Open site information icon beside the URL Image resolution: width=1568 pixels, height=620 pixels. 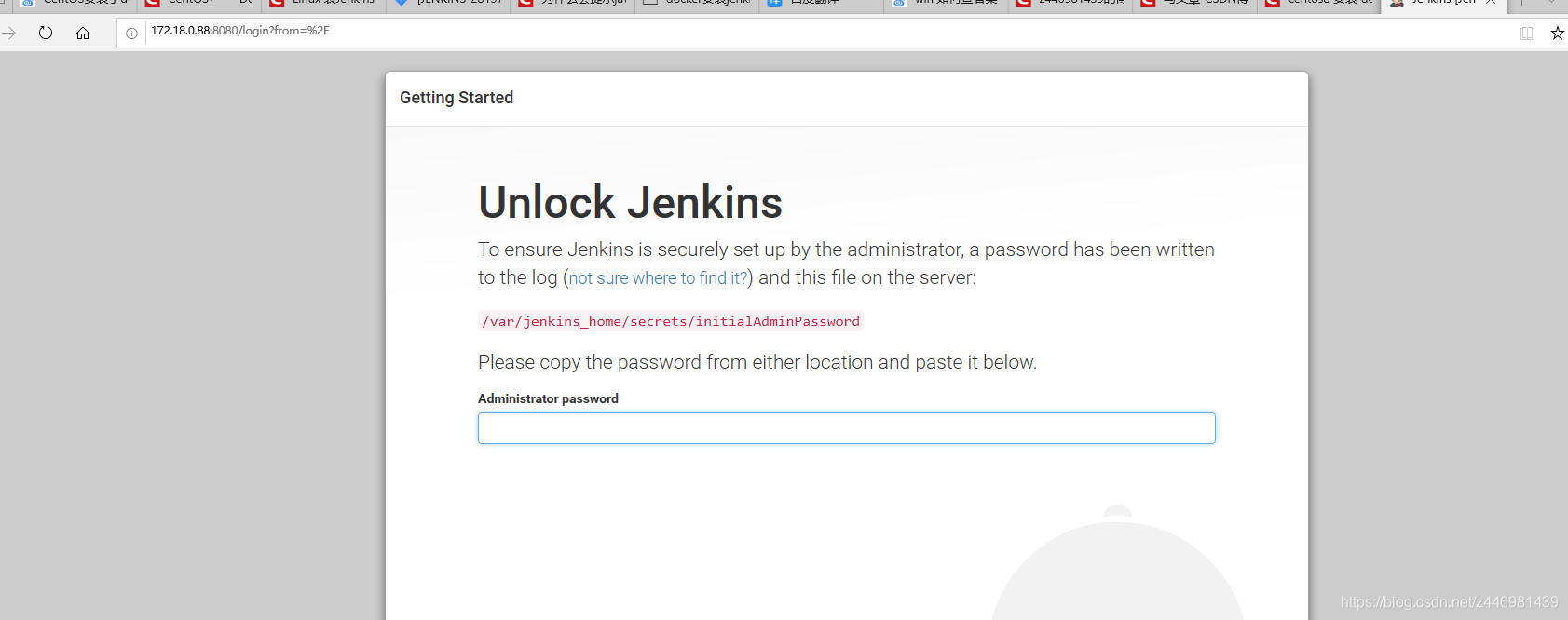[x=131, y=34]
